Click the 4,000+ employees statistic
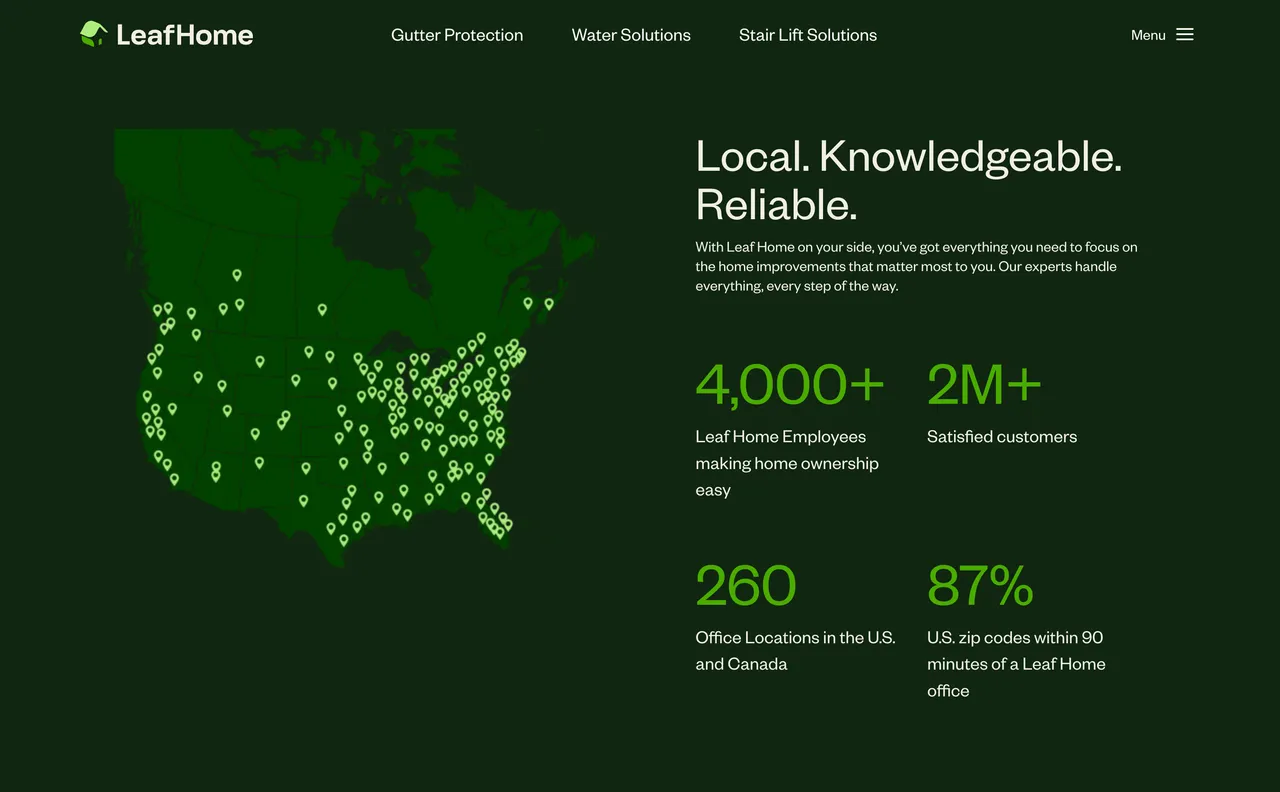This screenshot has height=792, width=1280. coord(790,385)
